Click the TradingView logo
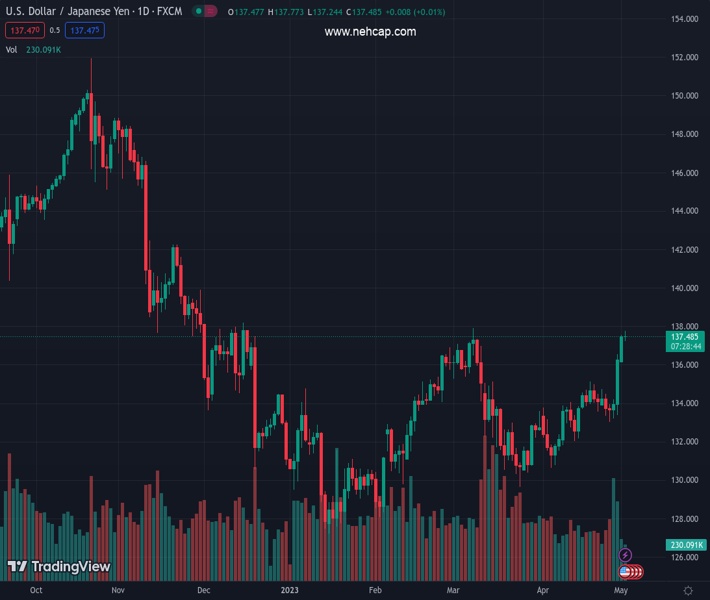This screenshot has height=600, width=710. click(59, 567)
